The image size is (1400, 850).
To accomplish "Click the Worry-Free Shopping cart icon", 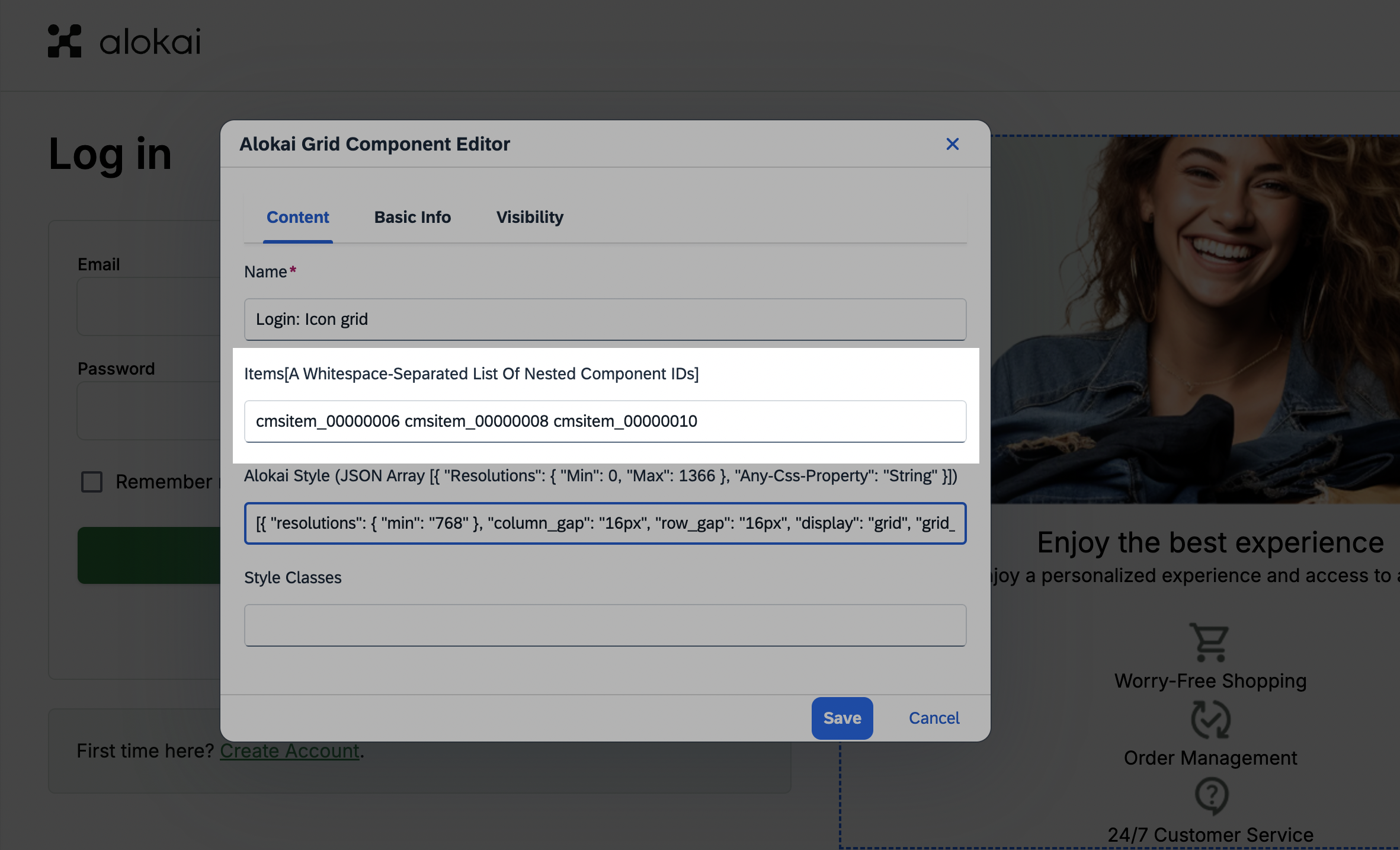I will 1210,642.
